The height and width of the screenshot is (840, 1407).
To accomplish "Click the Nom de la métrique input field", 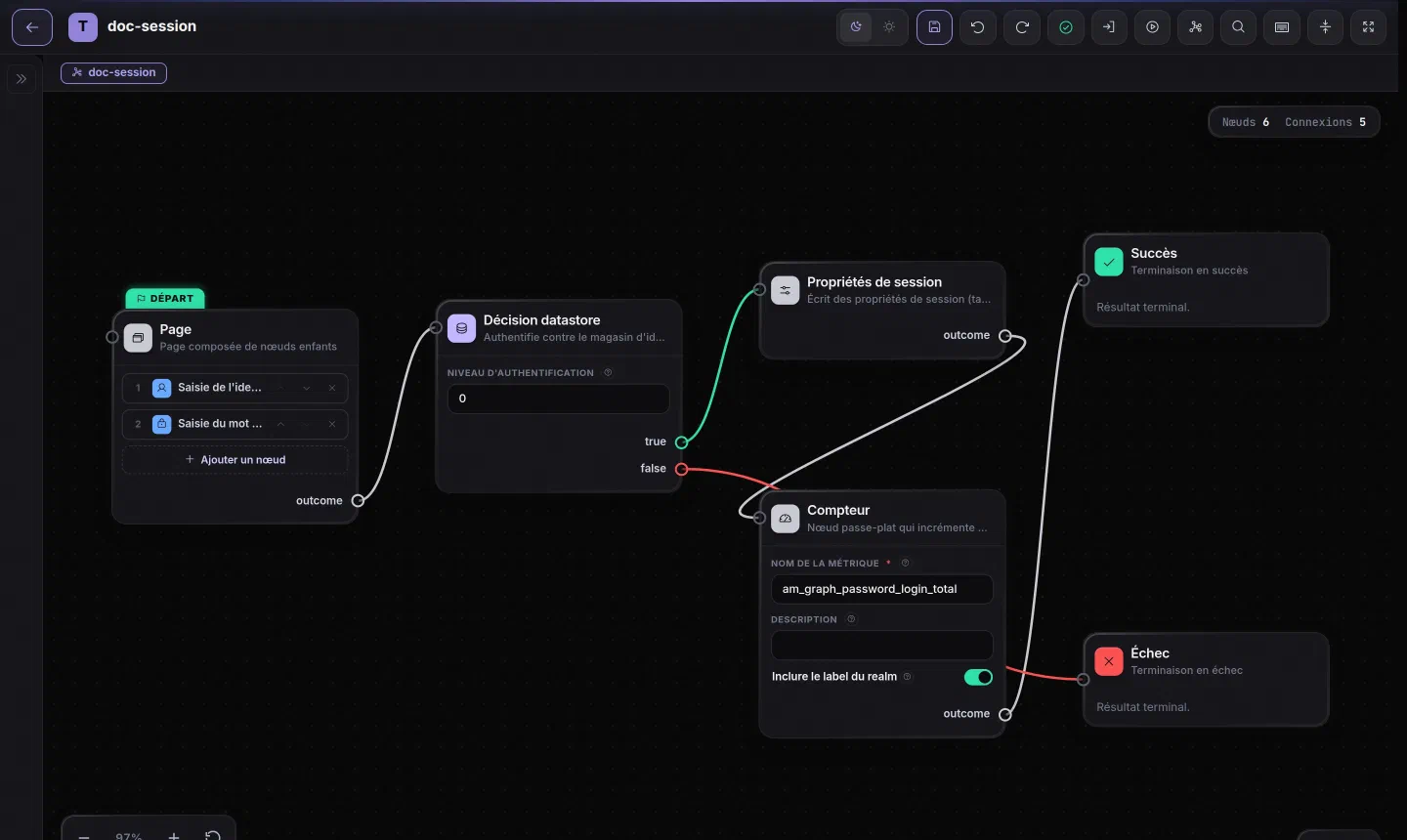I will point(882,589).
